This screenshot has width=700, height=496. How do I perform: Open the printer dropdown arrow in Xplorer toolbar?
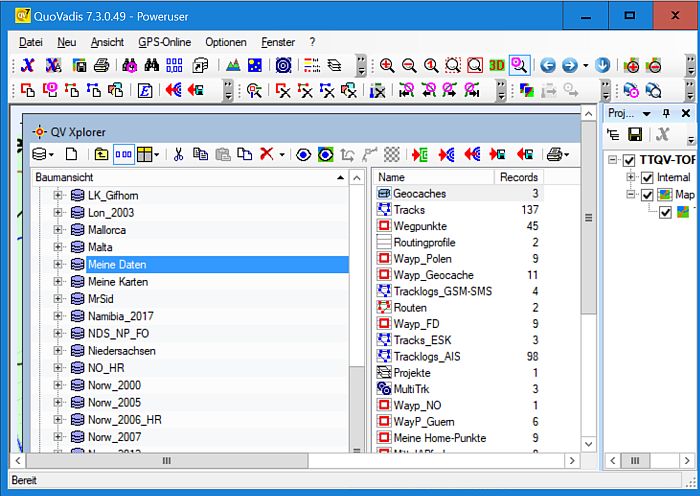[567, 155]
